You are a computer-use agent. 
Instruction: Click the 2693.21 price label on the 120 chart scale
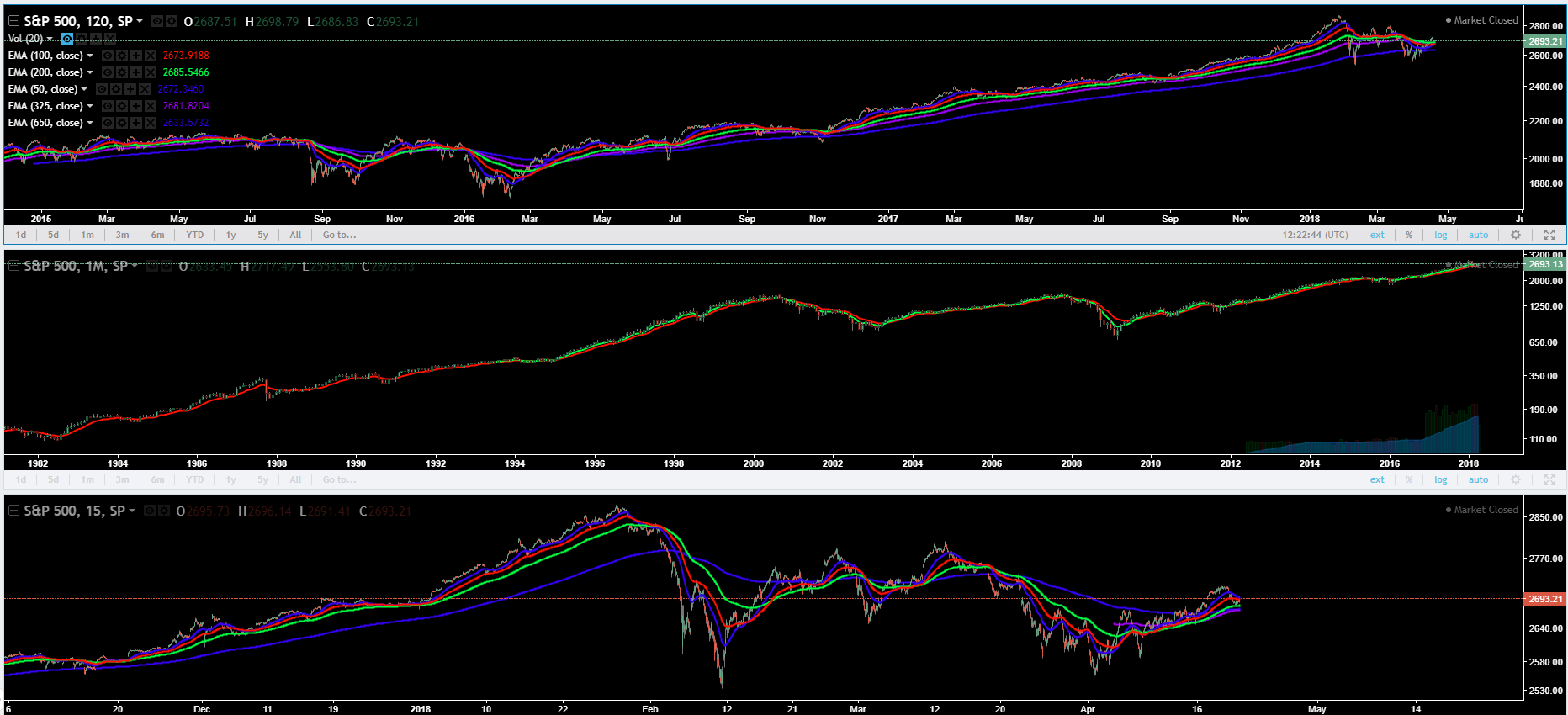click(1545, 41)
